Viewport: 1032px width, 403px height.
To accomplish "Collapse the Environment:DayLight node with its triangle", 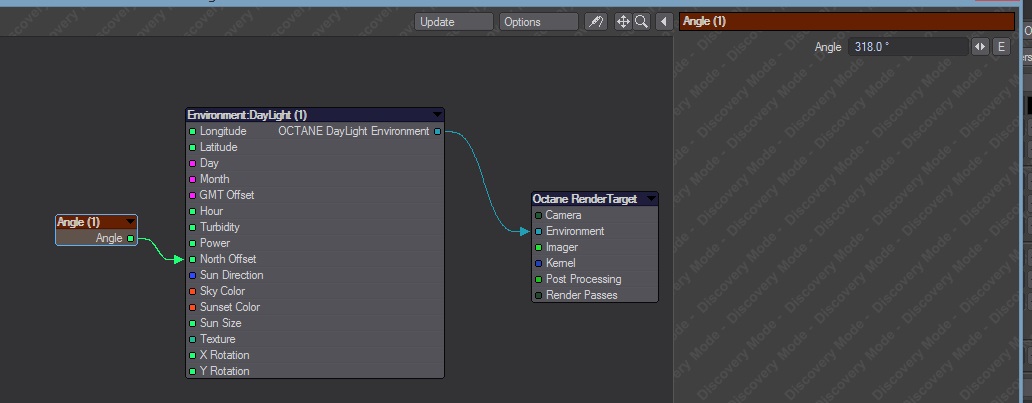I will [437, 115].
